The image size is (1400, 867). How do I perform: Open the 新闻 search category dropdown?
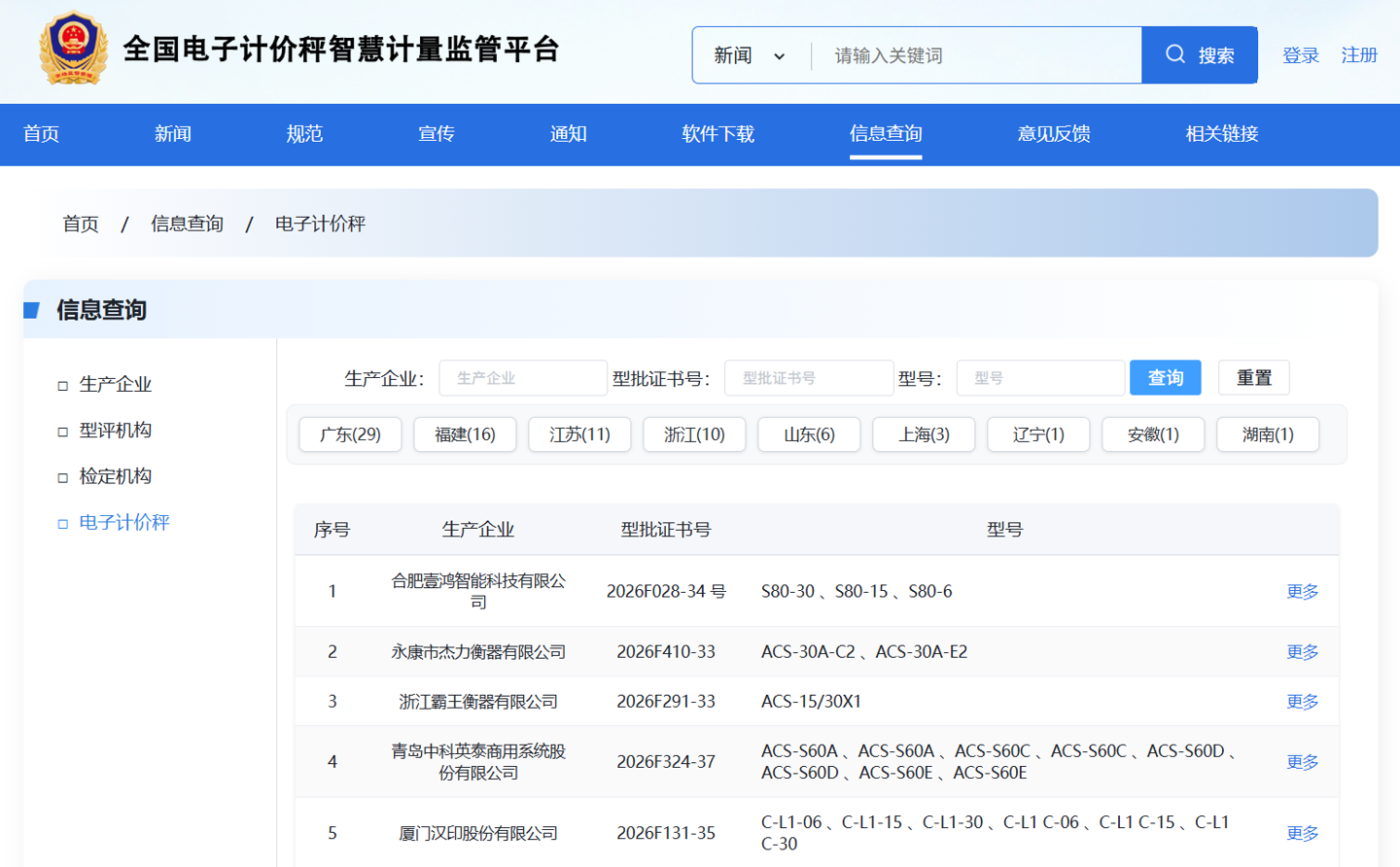[x=750, y=55]
